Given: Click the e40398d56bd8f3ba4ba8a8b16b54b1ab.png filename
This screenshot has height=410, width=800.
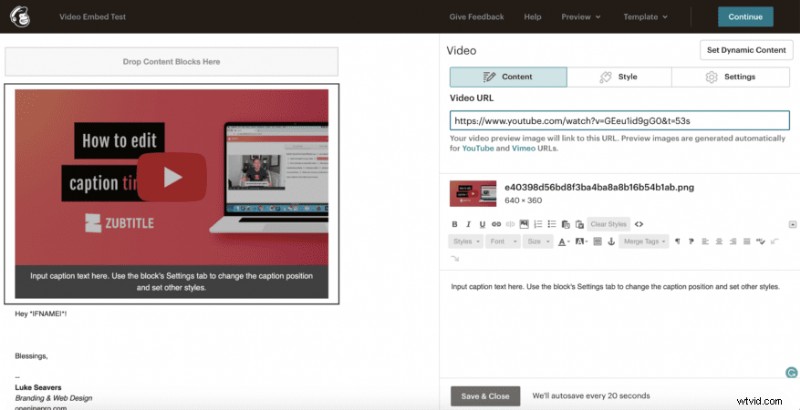Looking at the screenshot, I should [599, 187].
